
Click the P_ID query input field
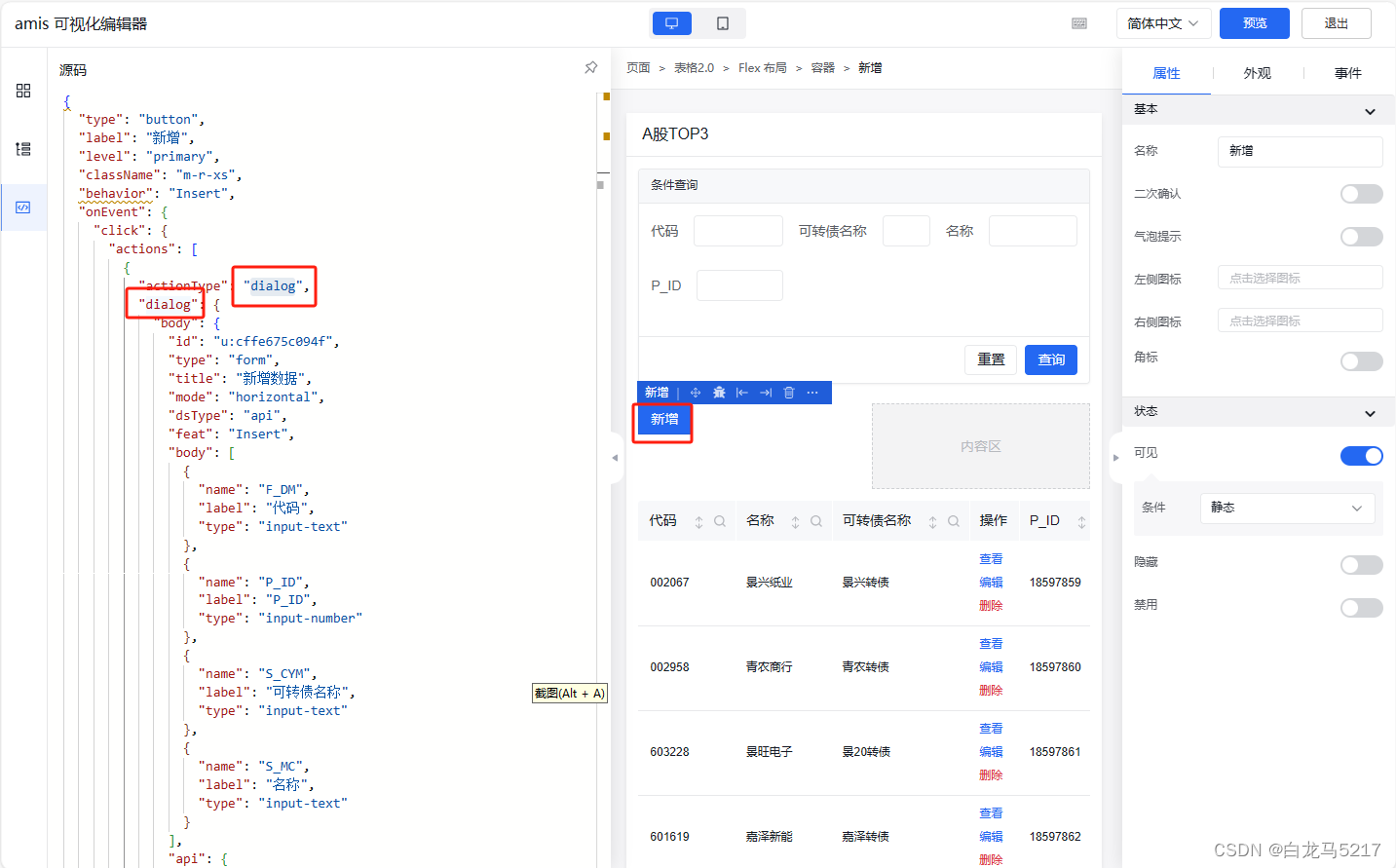(739, 285)
